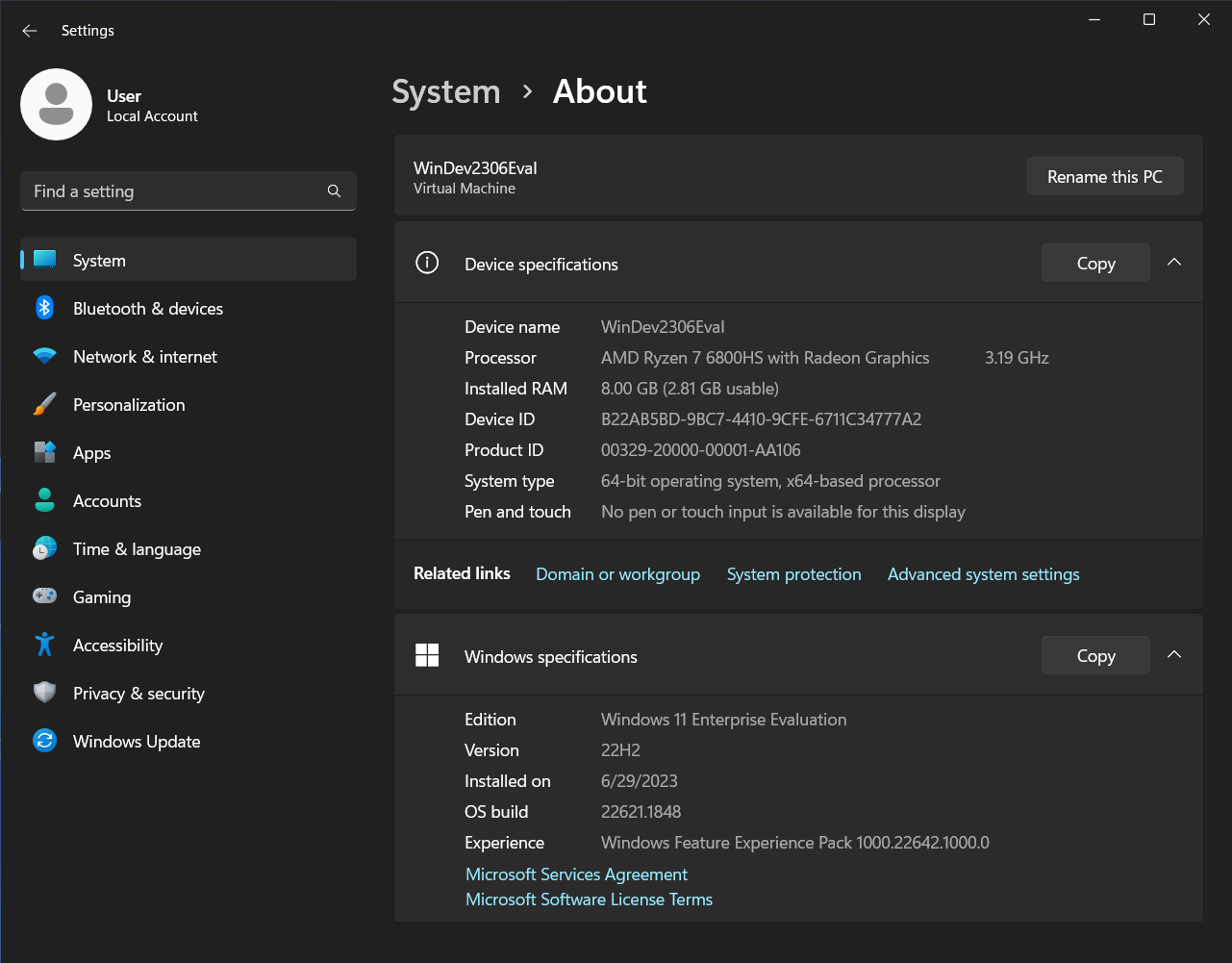1232x963 pixels.
Task: Open Windows Update sync icon
Action: [44, 741]
